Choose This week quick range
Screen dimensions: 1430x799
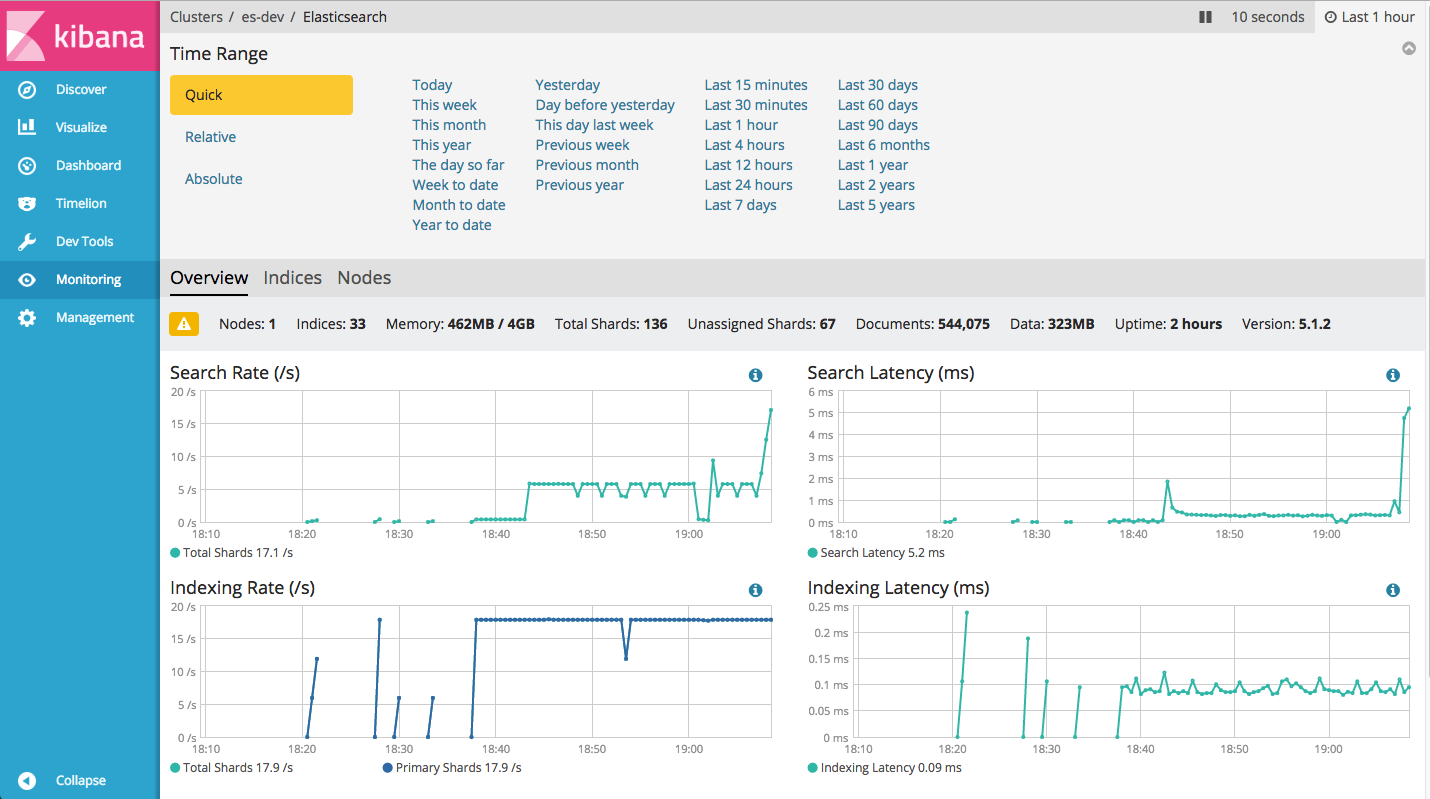click(x=444, y=105)
